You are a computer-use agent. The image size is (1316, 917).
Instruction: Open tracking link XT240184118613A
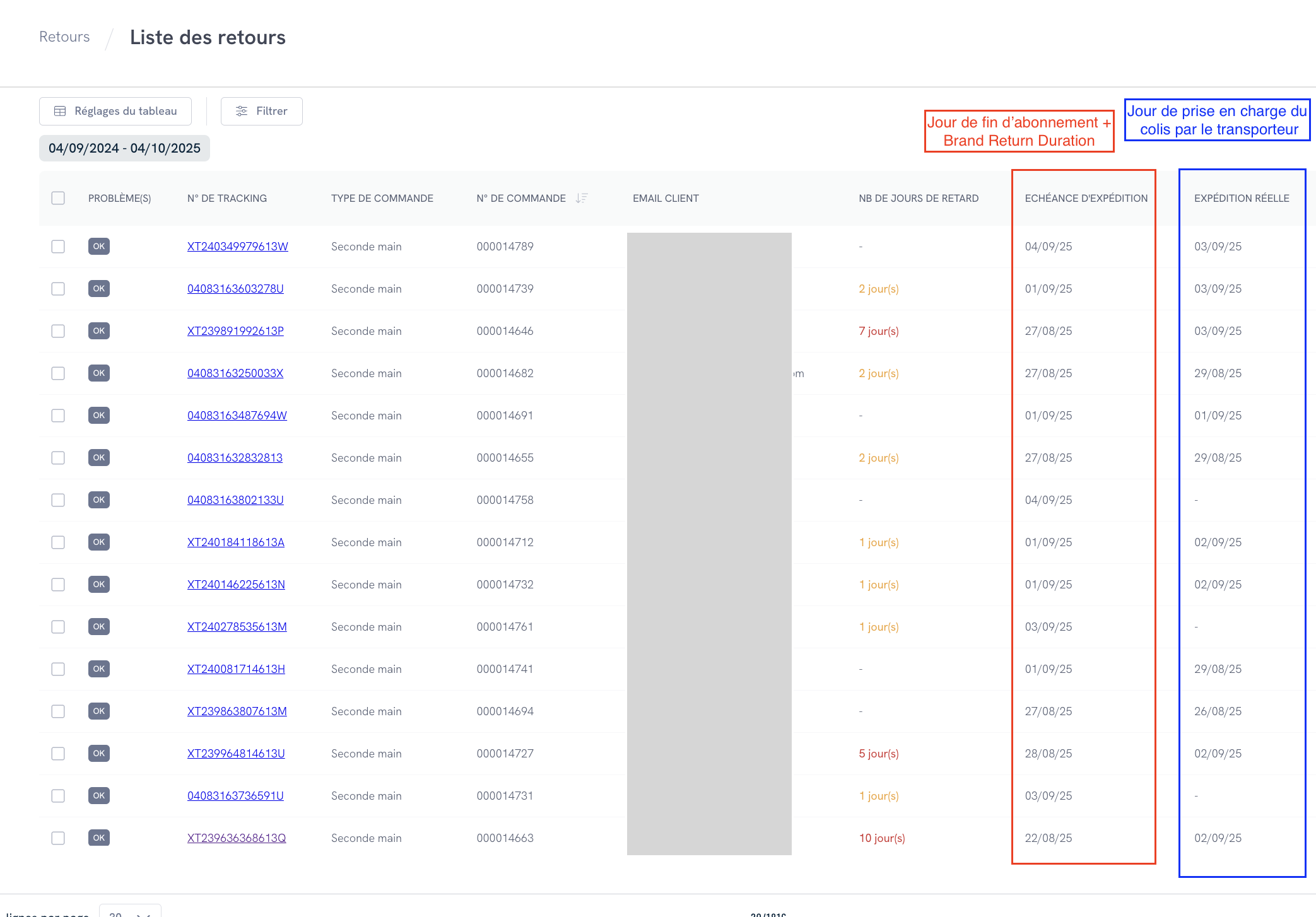[235, 542]
